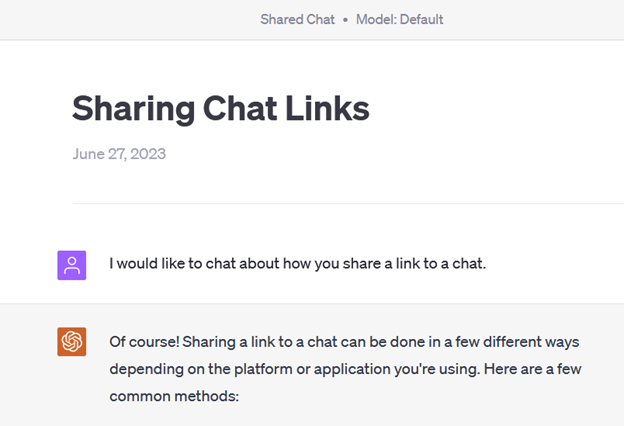Click 'Here are a few' in the reply
The image size is (624, 426).
click(x=533, y=369)
